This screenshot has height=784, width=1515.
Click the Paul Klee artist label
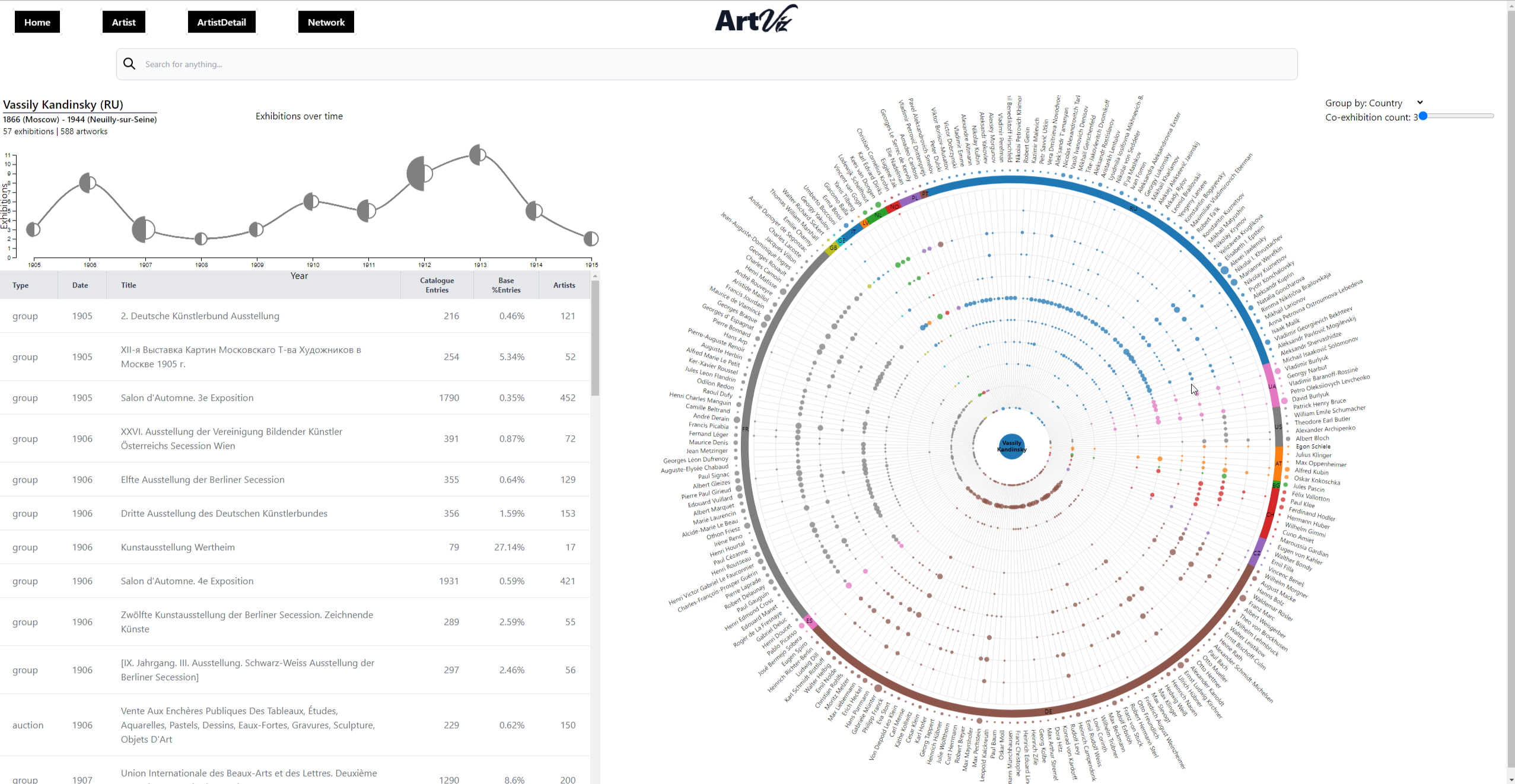coord(1303,503)
